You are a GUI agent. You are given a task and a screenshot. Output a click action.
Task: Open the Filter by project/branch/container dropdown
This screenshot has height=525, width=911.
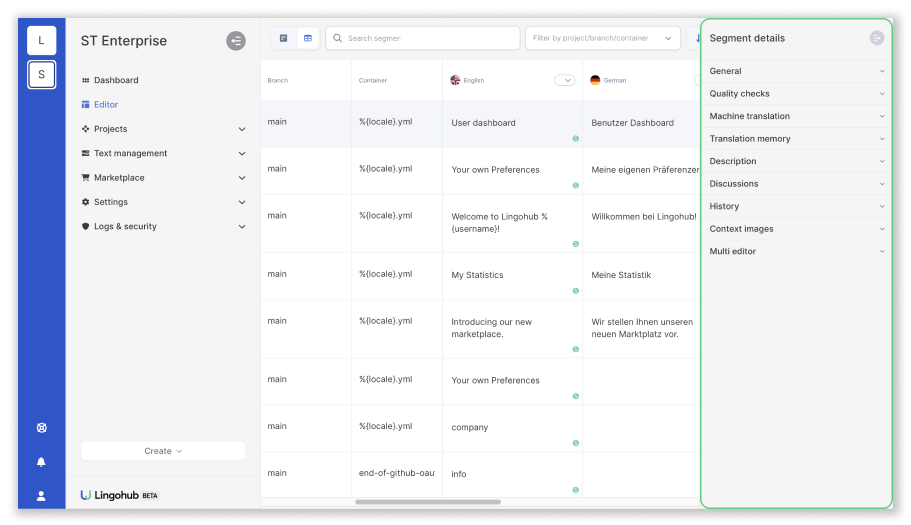(602, 38)
